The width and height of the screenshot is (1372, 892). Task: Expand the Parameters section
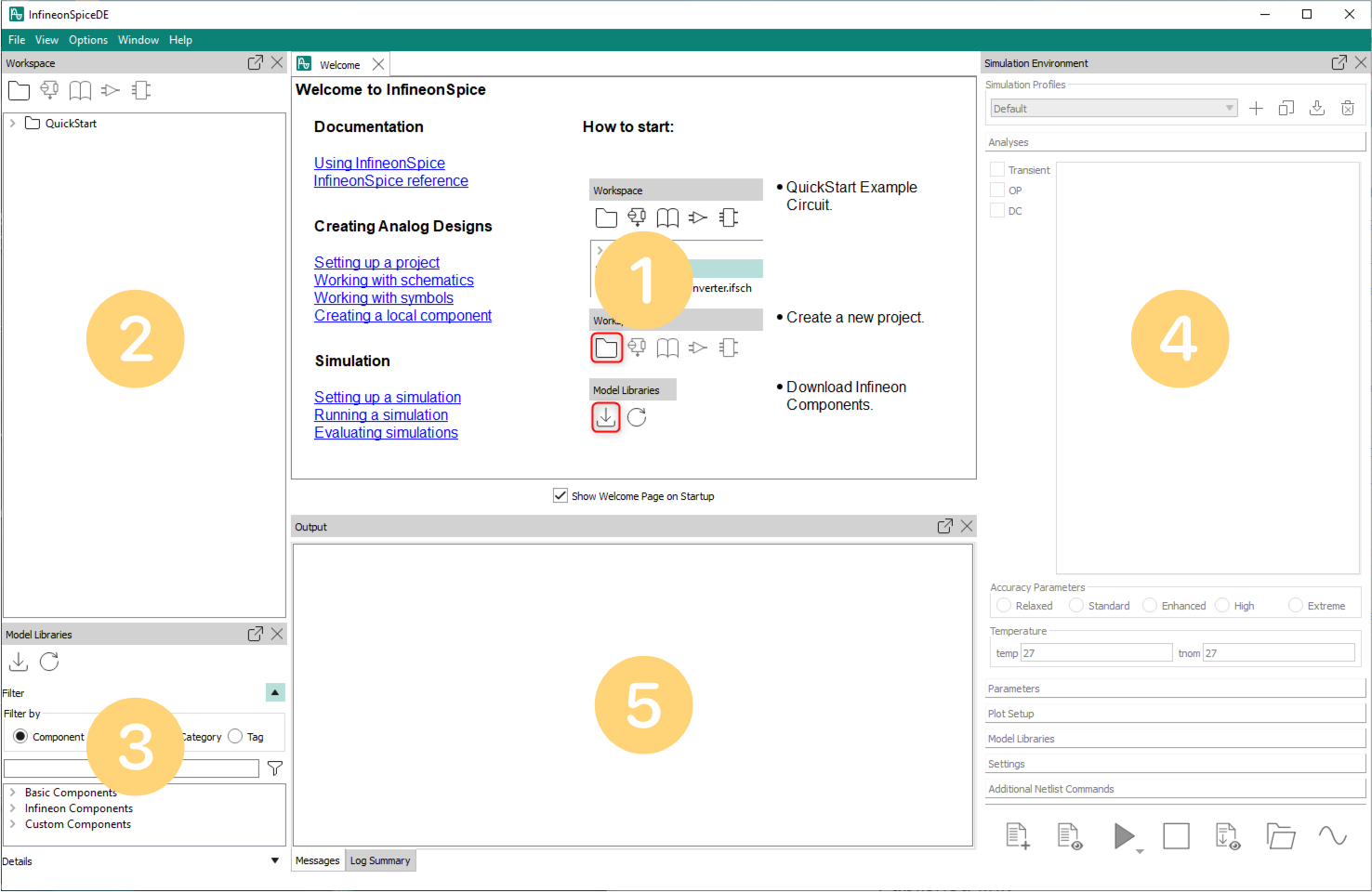pyautogui.click(x=1175, y=689)
